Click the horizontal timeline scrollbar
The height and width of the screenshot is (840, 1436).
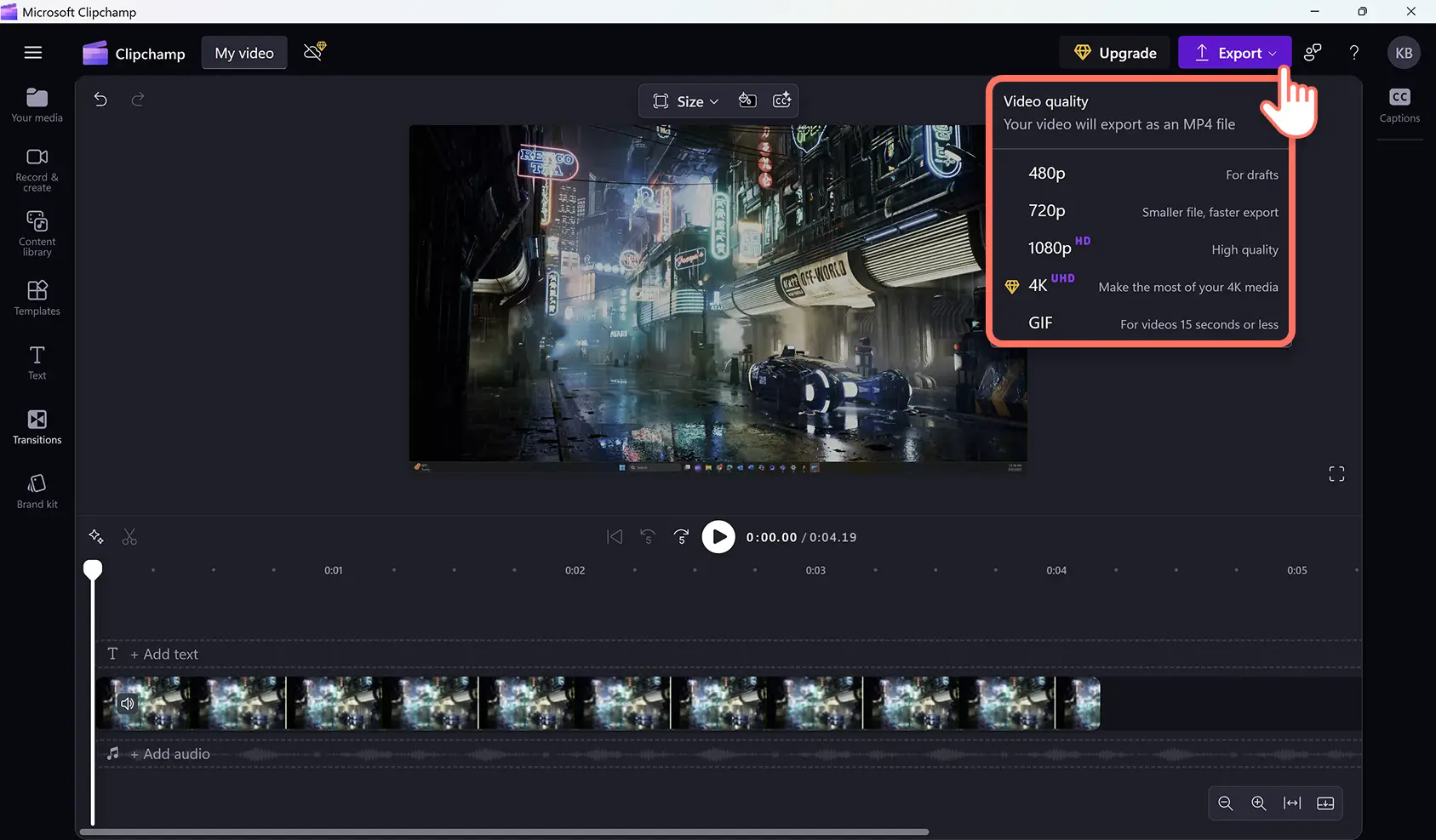coord(504,831)
